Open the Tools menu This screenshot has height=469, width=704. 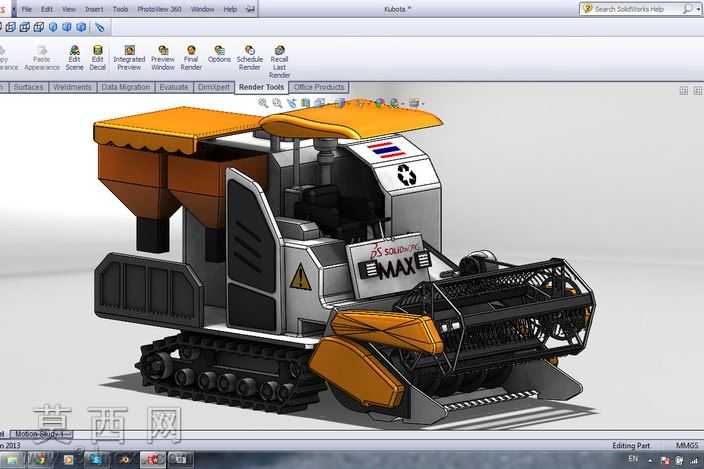(x=120, y=9)
